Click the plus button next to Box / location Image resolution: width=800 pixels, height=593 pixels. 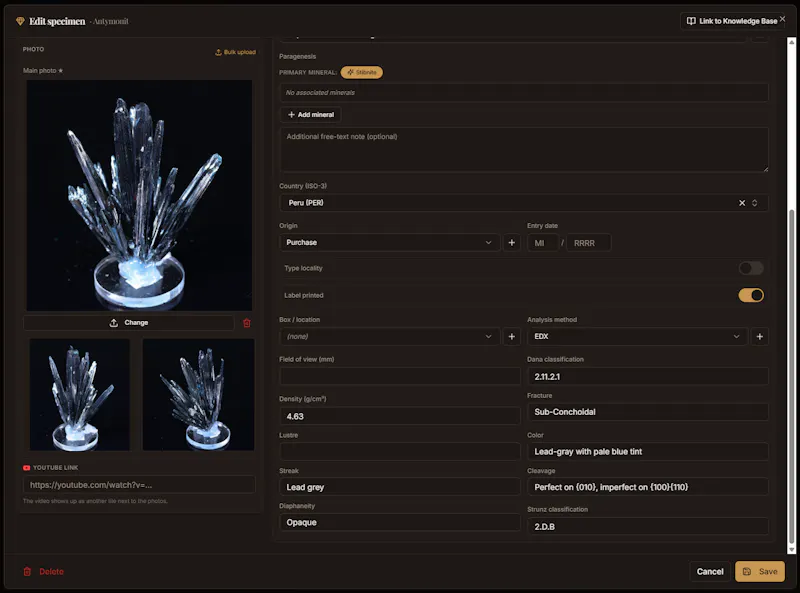coord(512,337)
